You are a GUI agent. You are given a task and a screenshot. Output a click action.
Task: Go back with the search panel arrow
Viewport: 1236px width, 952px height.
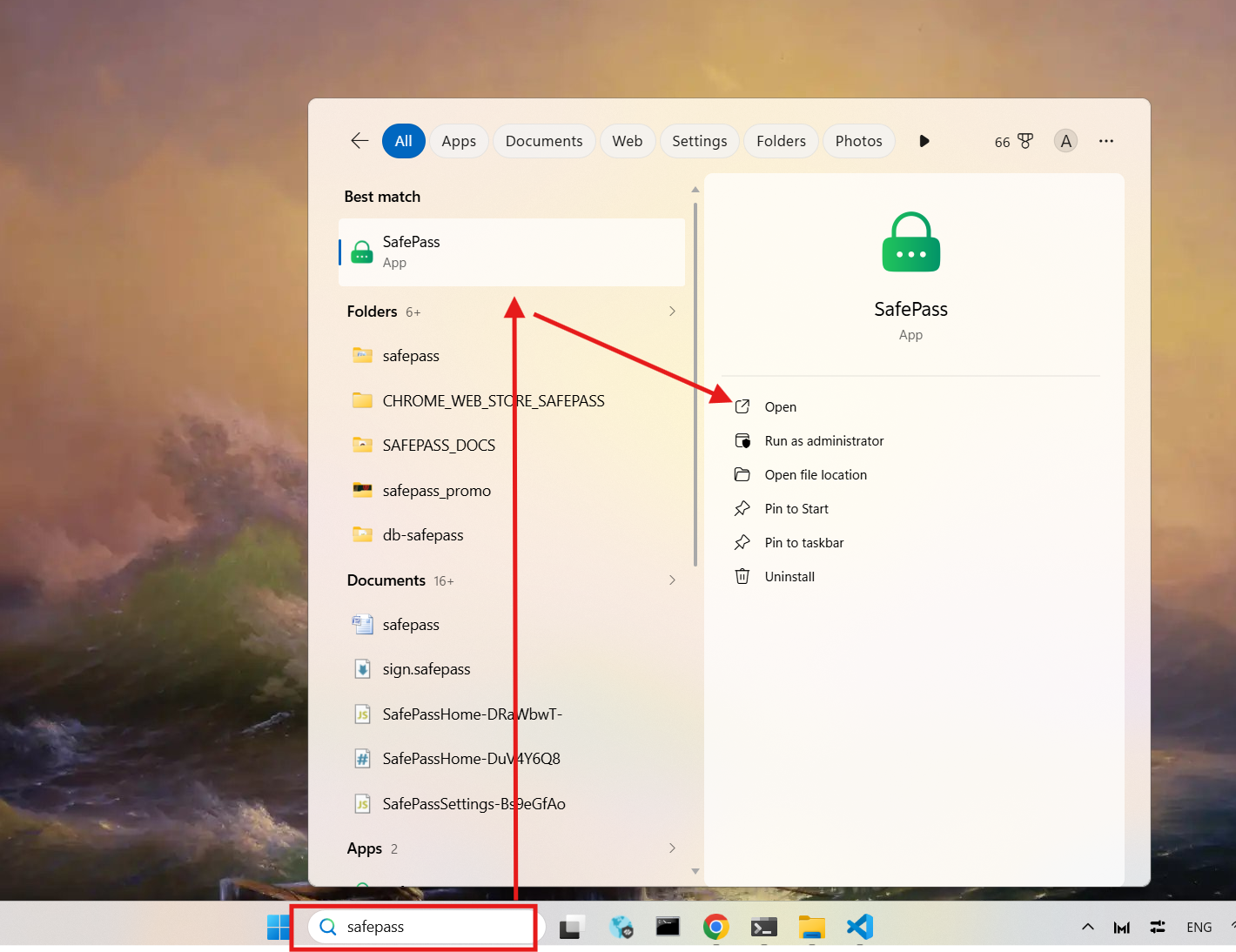pos(359,141)
